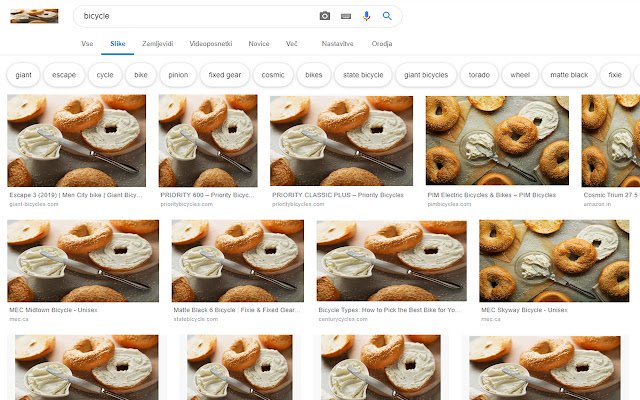Open Nastavitve settings menu
Image resolution: width=640 pixels, height=400 pixels.
pos(337,44)
